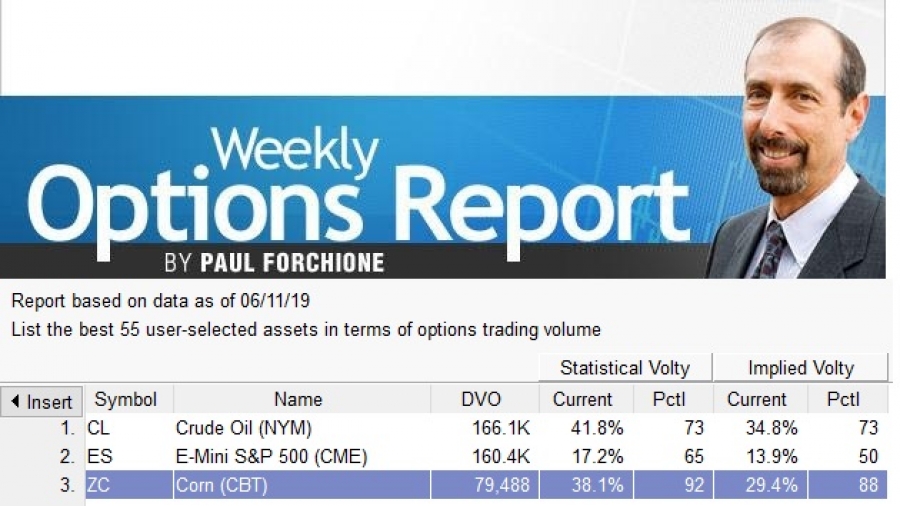Click the Weekly Options Report banner
The image size is (900, 506).
(356, 187)
